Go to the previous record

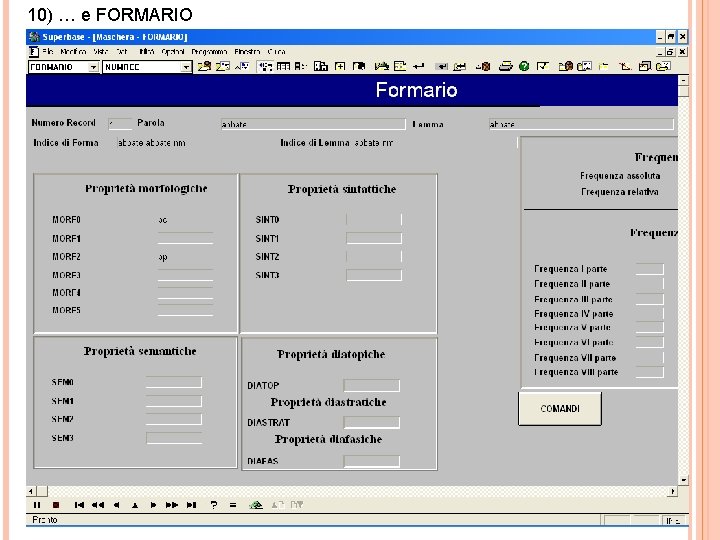(x=117, y=505)
